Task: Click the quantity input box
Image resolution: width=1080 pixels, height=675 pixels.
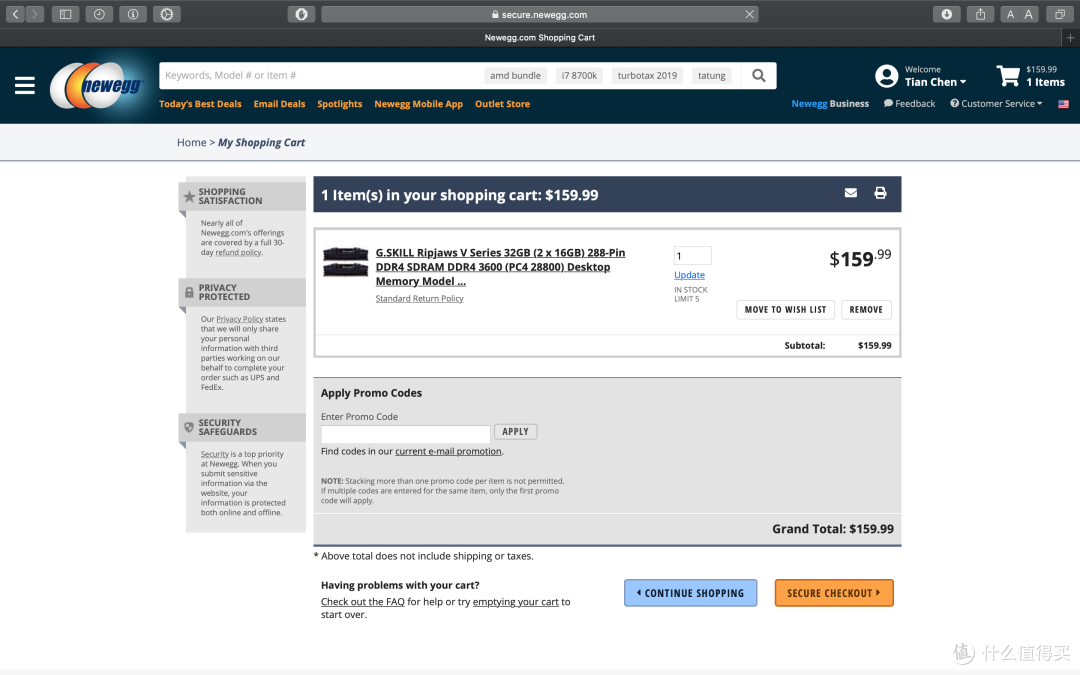Action: (692, 256)
